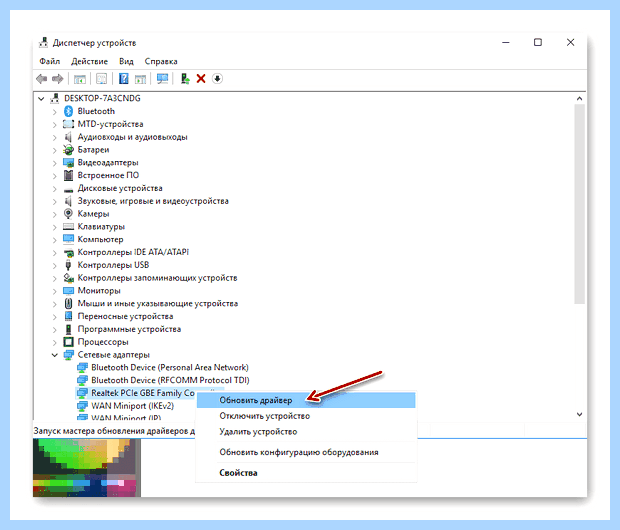Click the Мониторы monitor icon
The image size is (620, 530).
(x=68, y=291)
